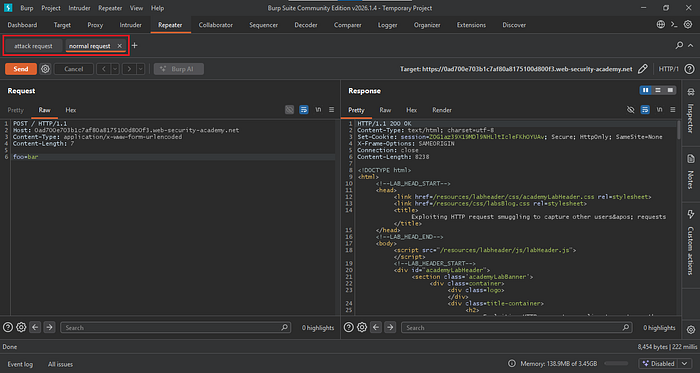Open Request editor hamburger menu
The image size is (700, 373).
331,110
